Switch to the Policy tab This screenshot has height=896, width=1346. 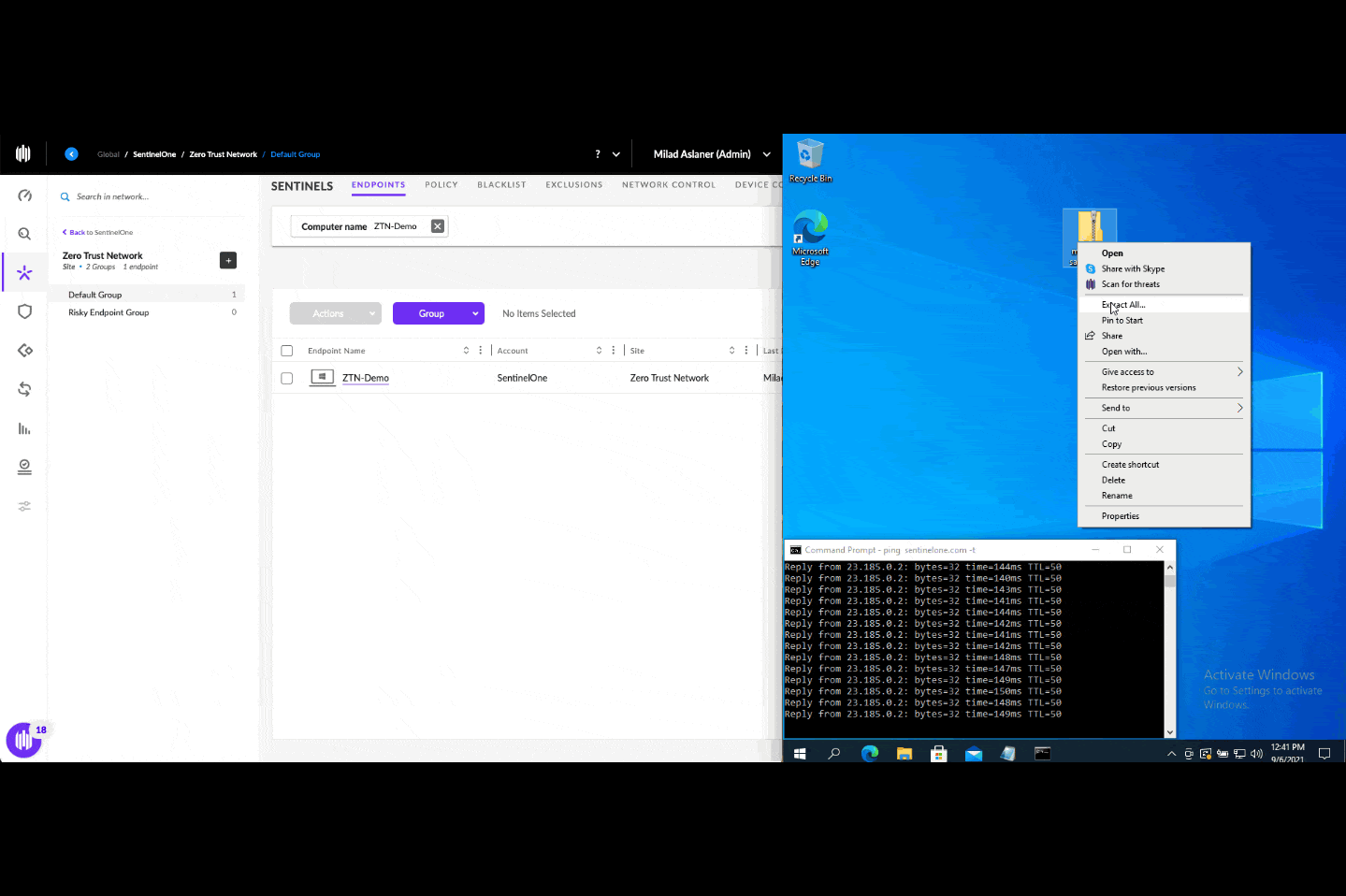pos(441,185)
